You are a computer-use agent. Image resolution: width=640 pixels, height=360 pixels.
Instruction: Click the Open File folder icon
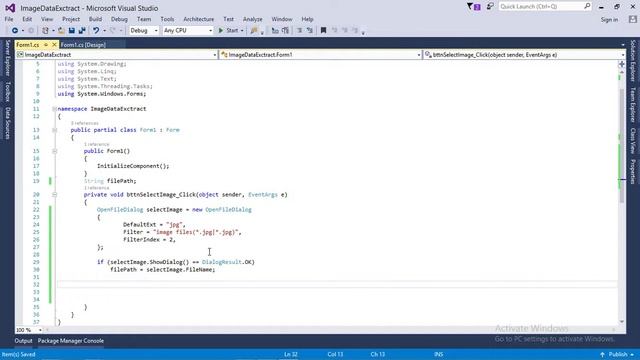point(61,31)
